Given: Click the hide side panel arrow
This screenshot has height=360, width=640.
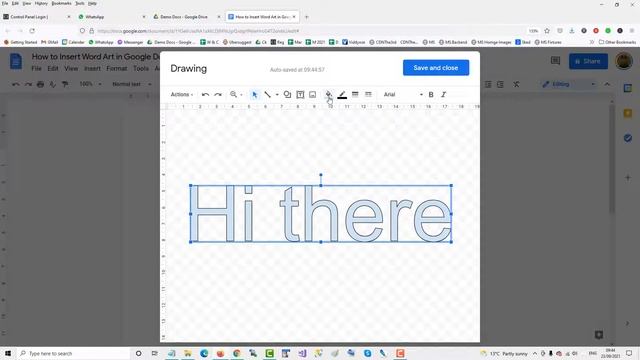Looking at the screenshot, I should (628, 323).
